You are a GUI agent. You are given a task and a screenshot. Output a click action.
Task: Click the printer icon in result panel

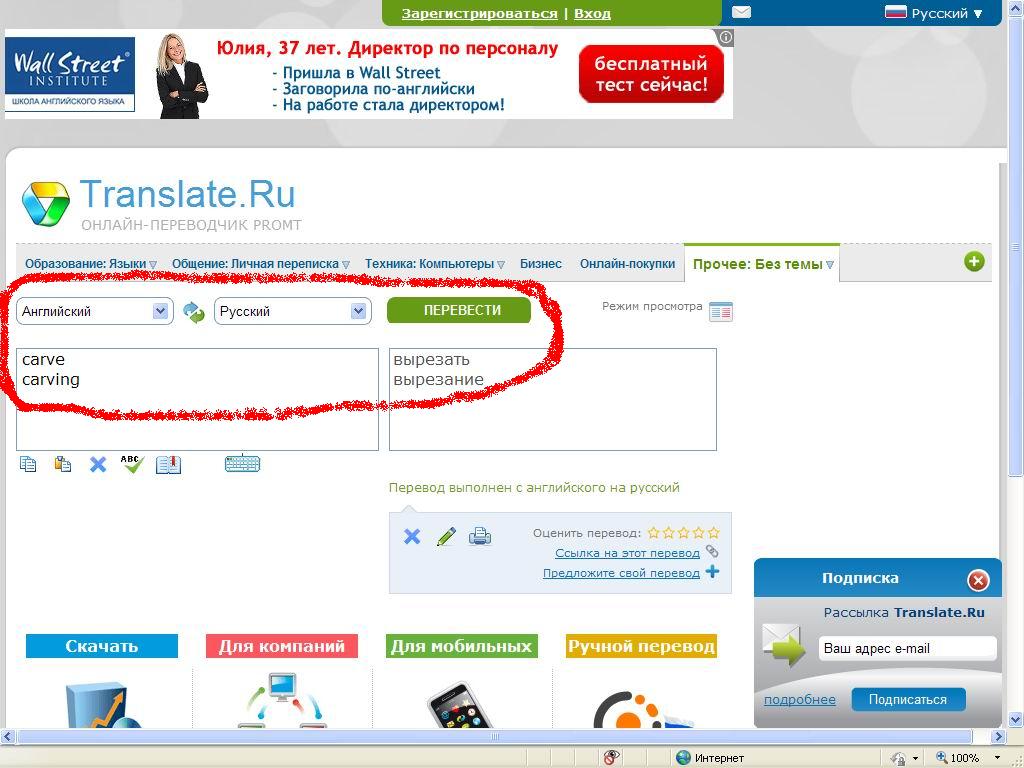point(480,537)
